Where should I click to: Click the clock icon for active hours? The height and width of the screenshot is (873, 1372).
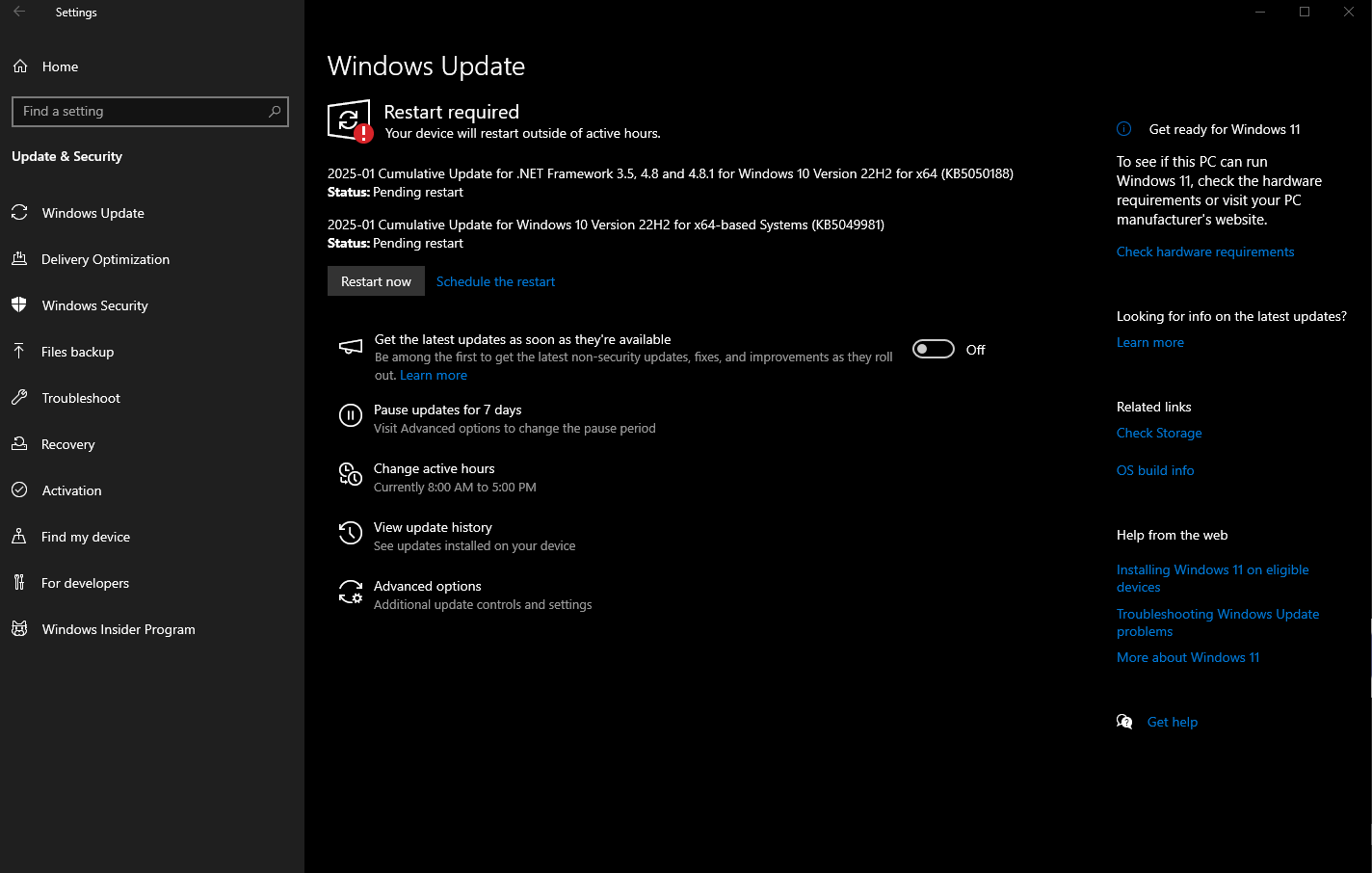click(x=351, y=474)
